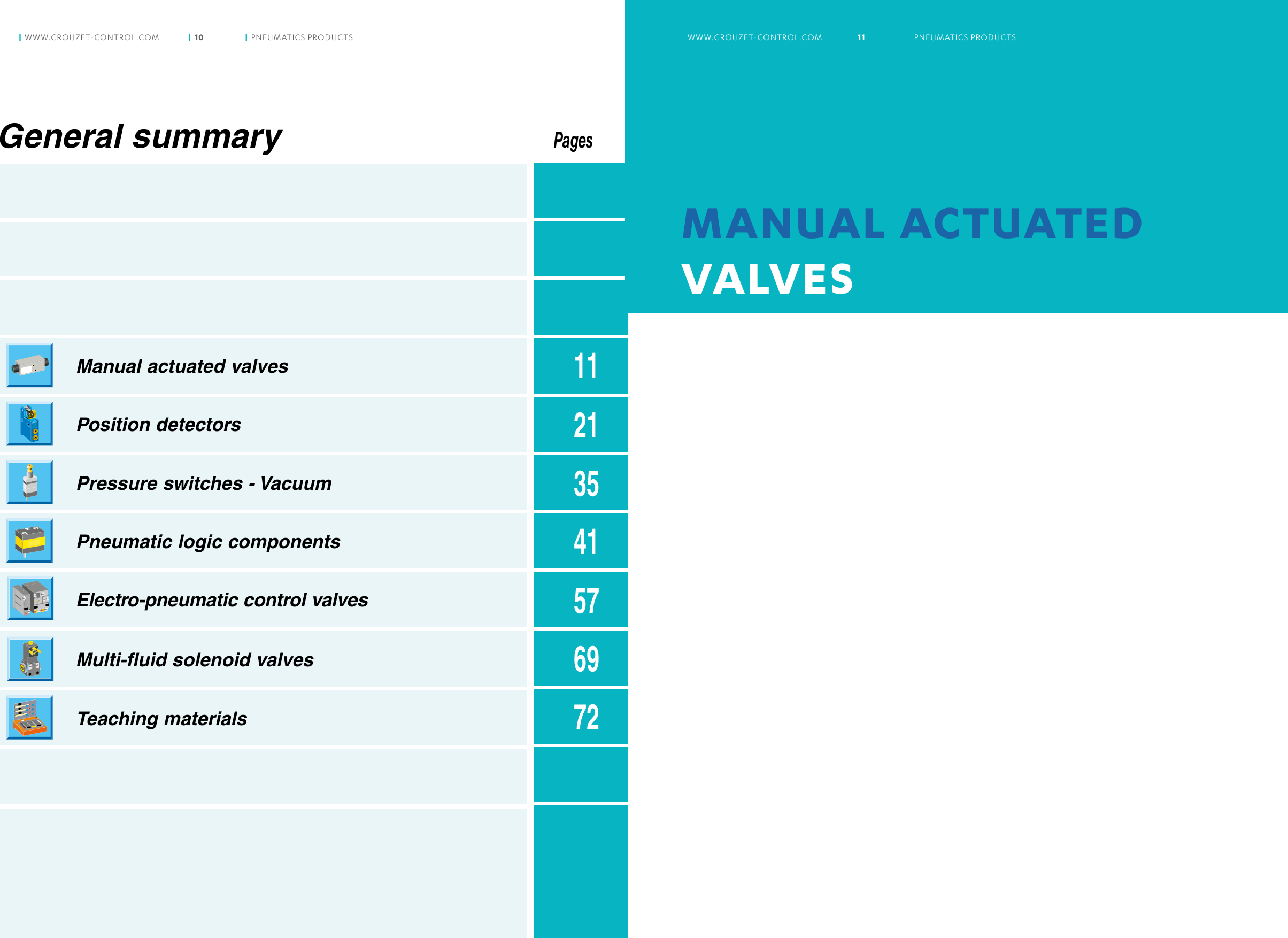
Task: Select Electro-pneumatic control valves text
Action: [222, 601]
